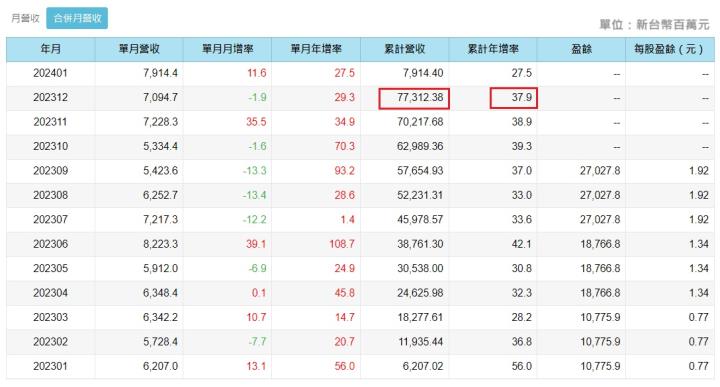
Task: Click the 盈餘 column header
Action: (x=581, y=49)
